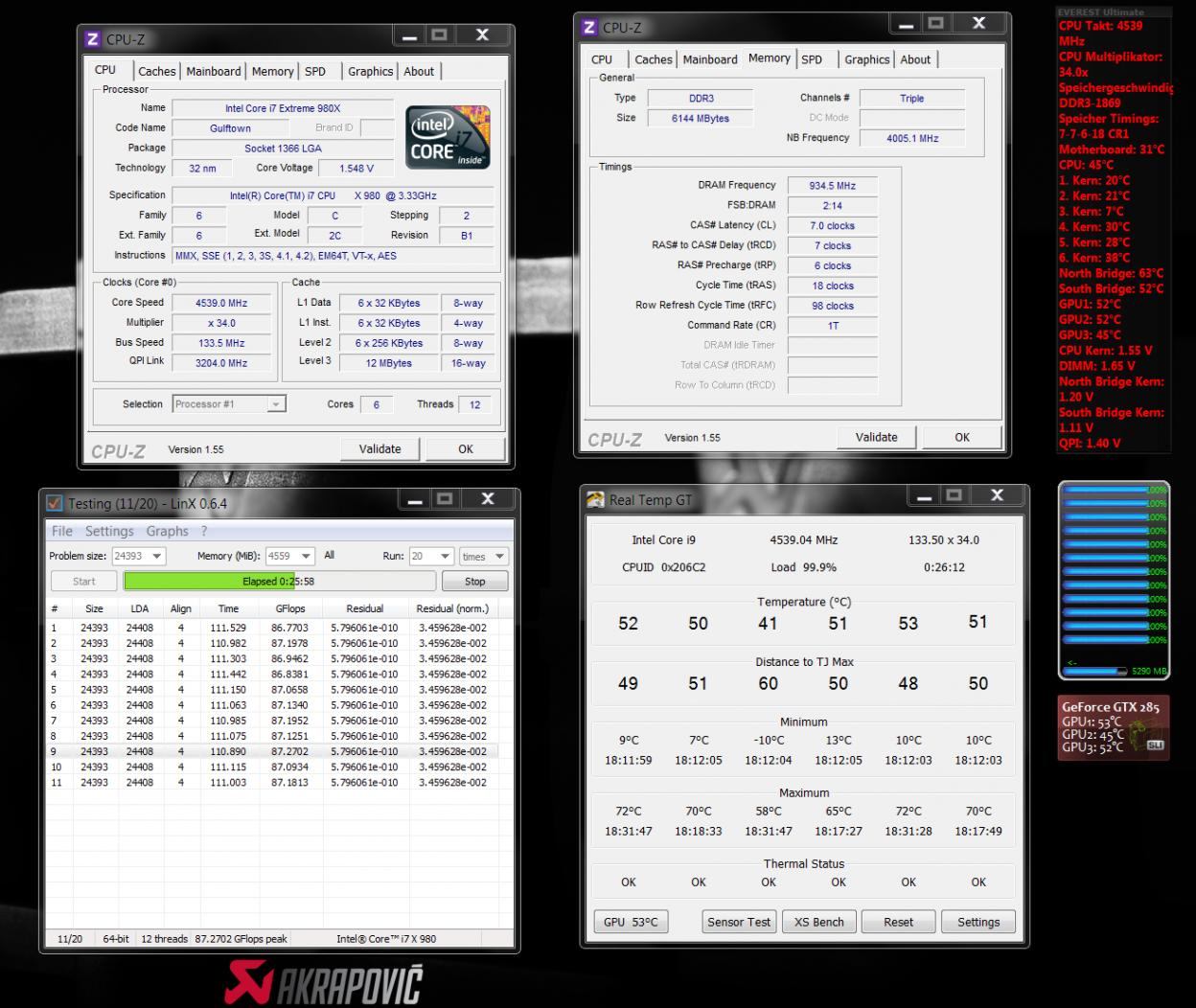Click the greyed Start button in LinX
Image resolution: width=1196 pixels, height=1008 pixels.
(84, 581)
